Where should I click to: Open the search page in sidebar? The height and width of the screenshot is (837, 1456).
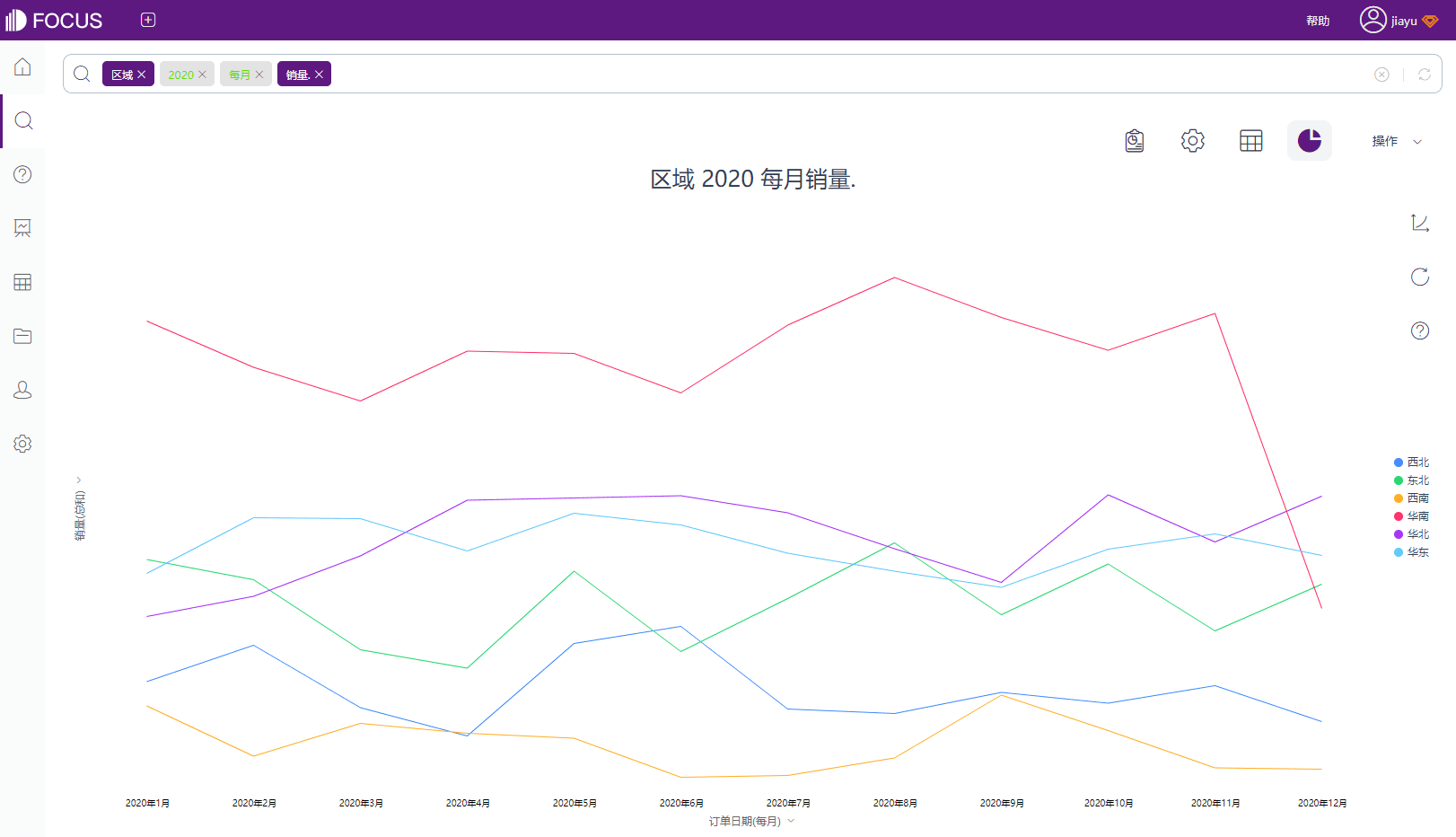click(x=23, y=120)
